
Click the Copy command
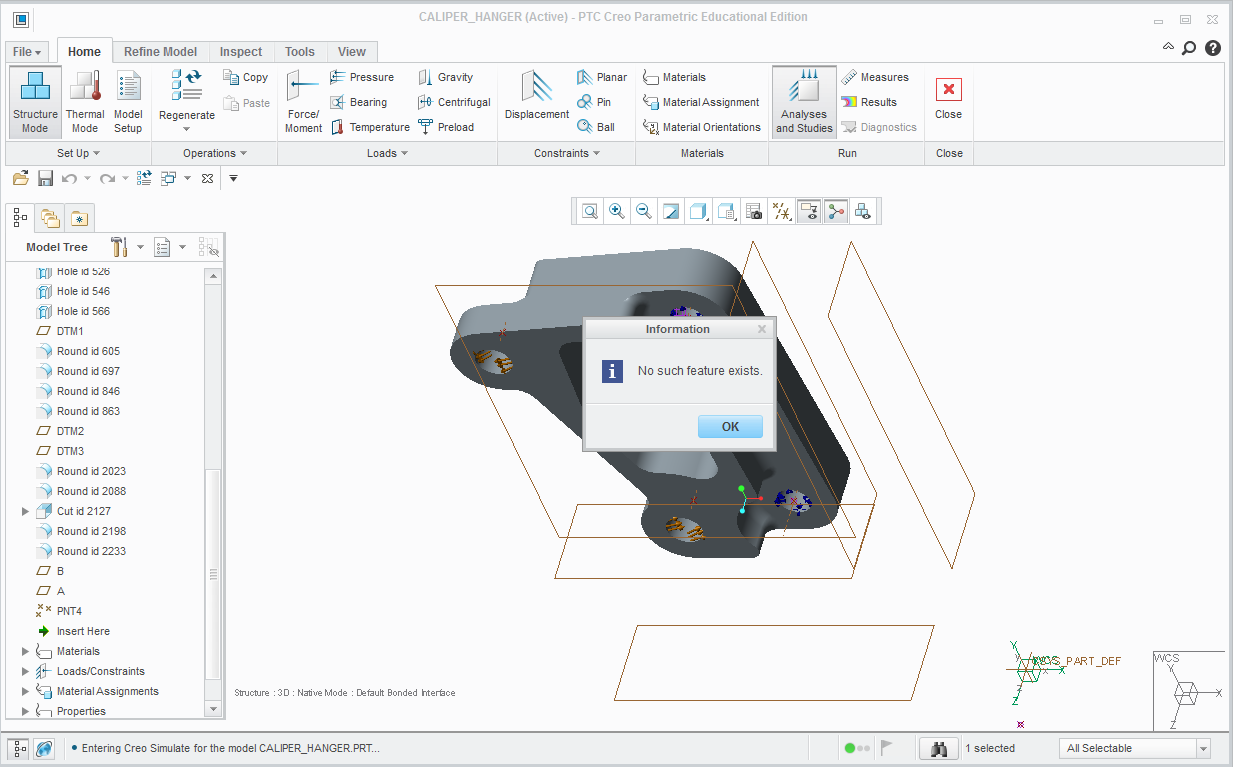(246, 77)
